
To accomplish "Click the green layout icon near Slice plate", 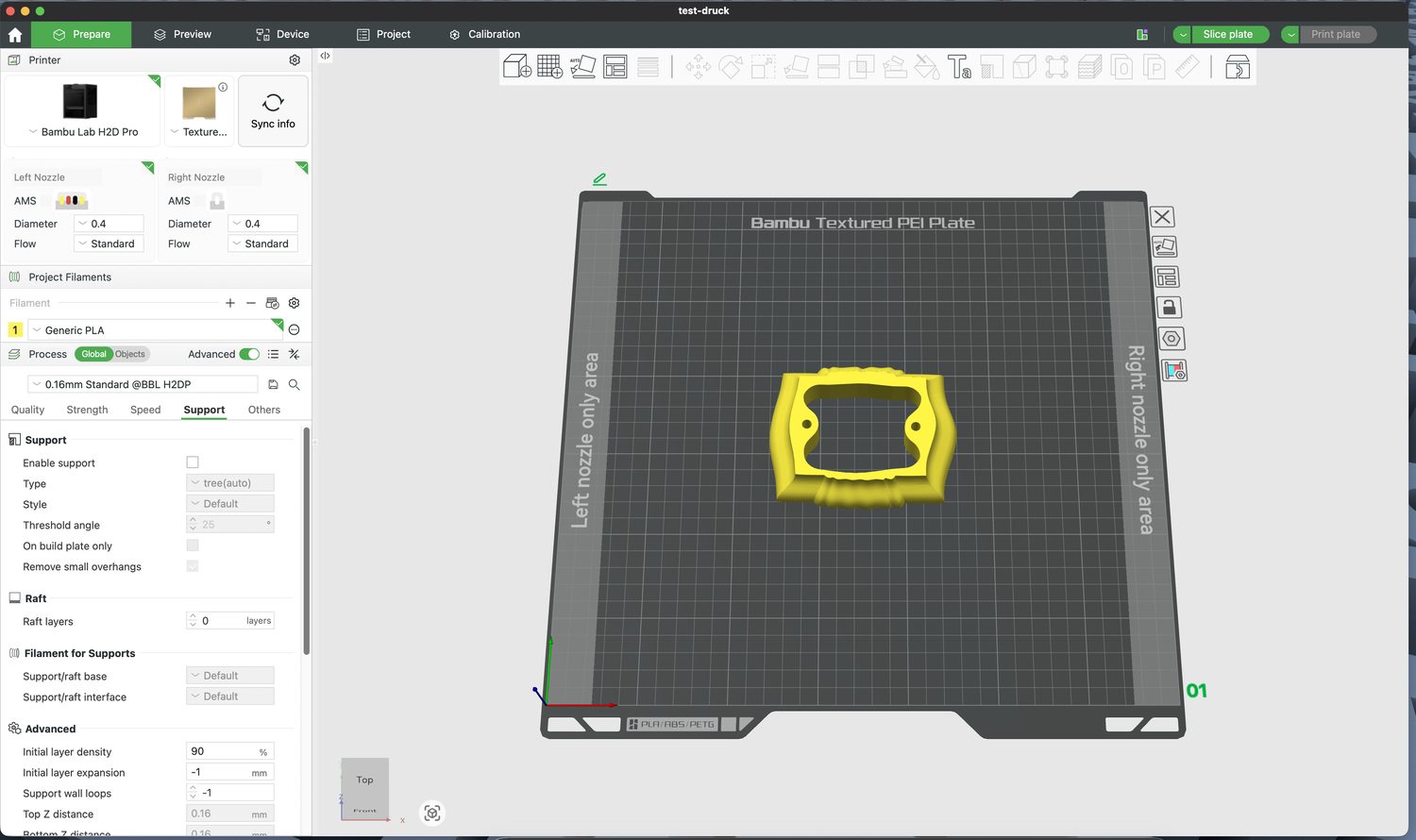I will [1142, 35].
